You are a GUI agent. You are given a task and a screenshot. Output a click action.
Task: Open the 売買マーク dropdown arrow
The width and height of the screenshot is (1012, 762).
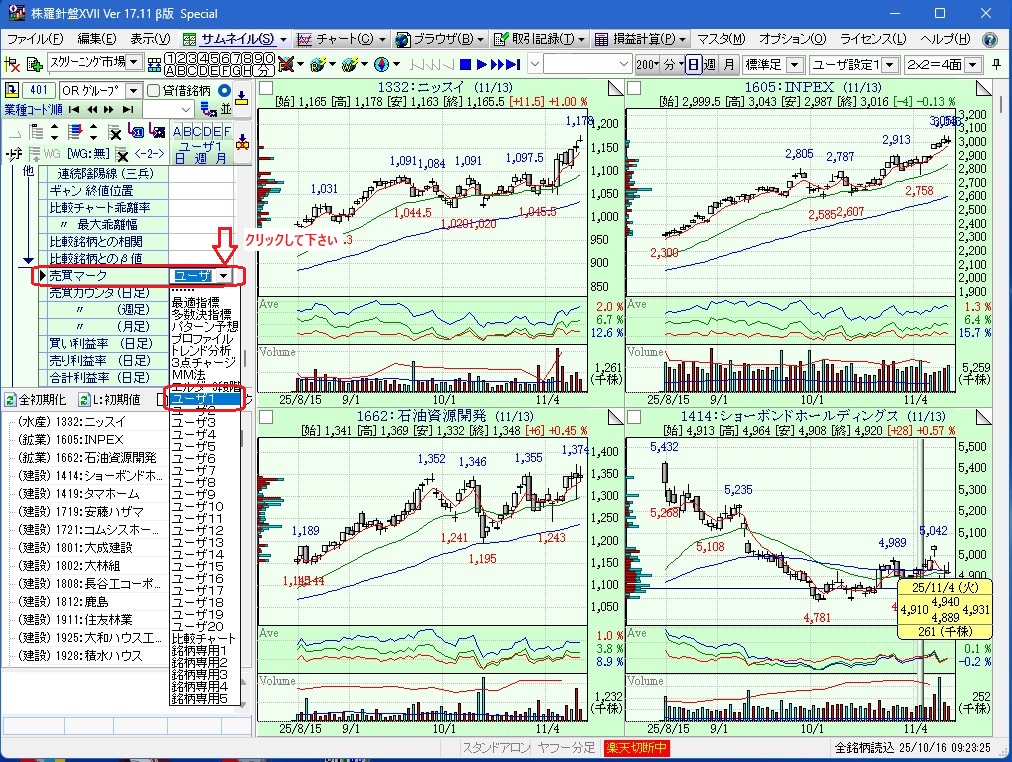pos(224,276)
